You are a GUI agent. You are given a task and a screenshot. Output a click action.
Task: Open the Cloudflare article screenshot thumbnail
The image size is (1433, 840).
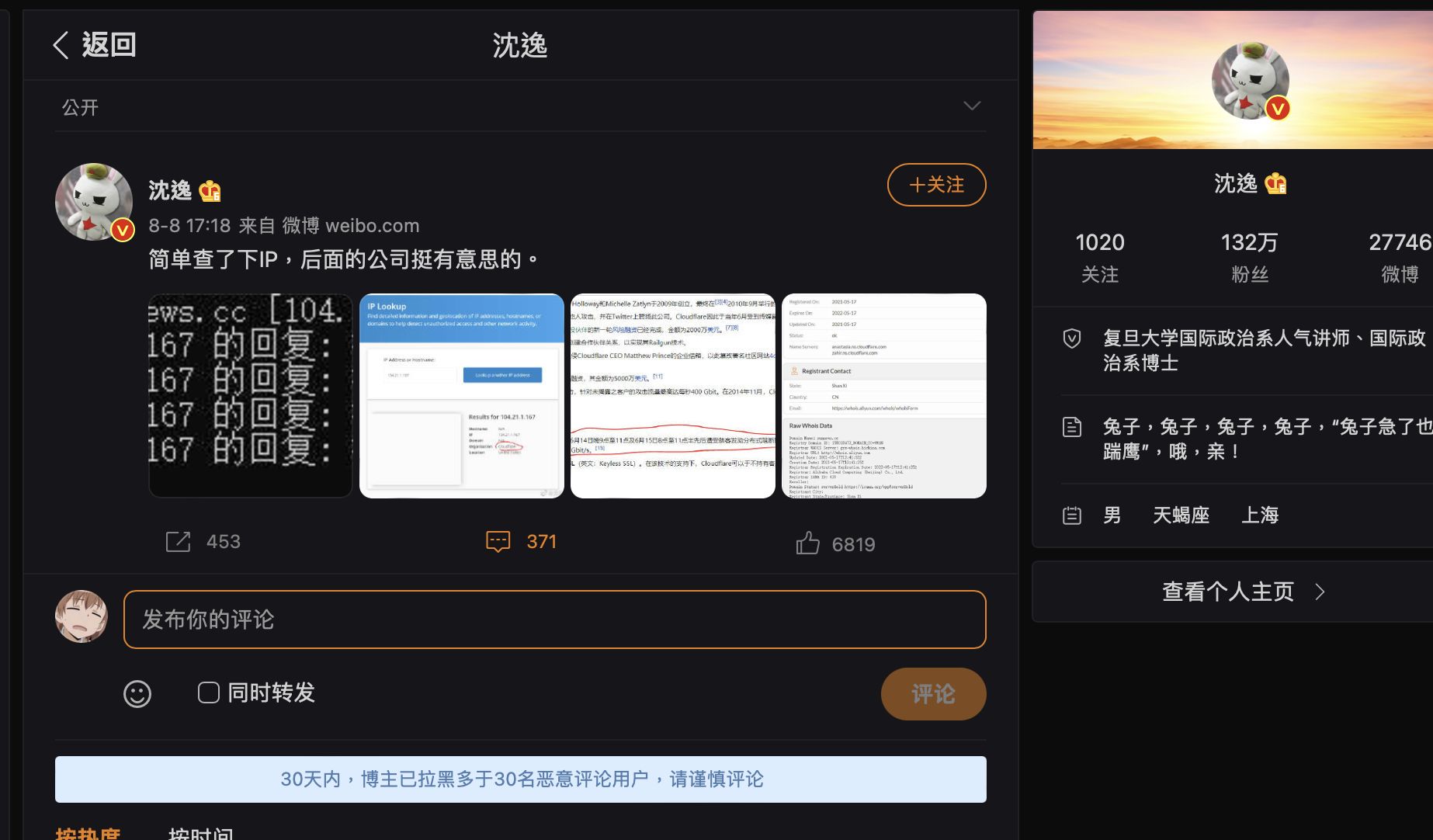672,396
